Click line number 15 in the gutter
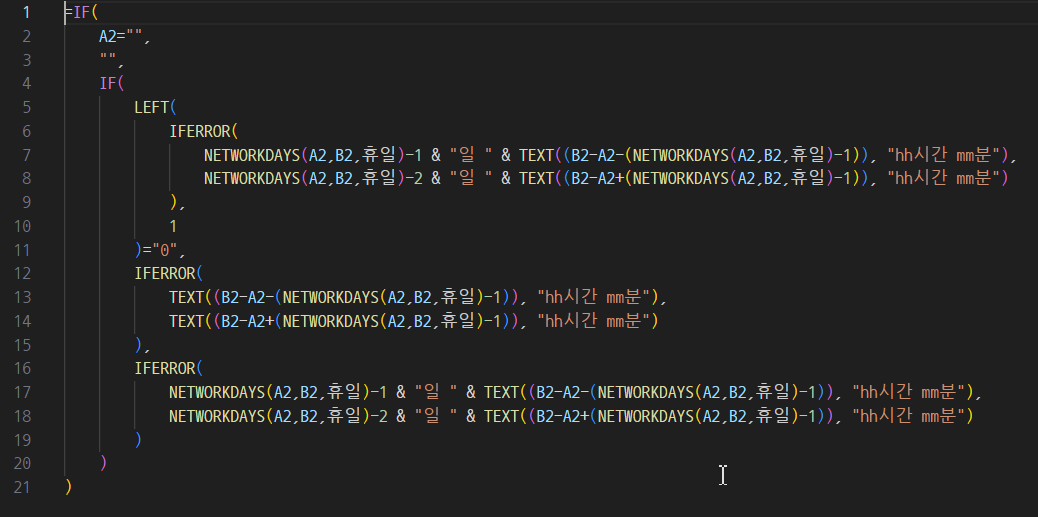The height and width of the screenshot is (517, 1038). coord(22,345)
